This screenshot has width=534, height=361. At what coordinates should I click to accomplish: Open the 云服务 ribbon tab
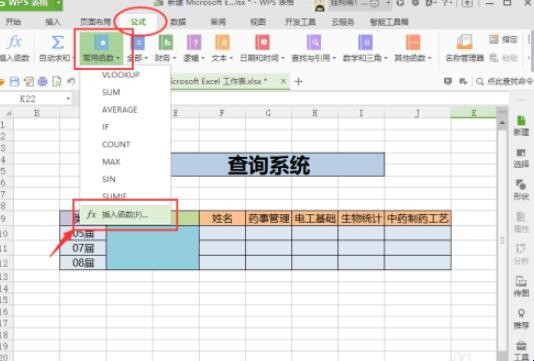(343, 22)
